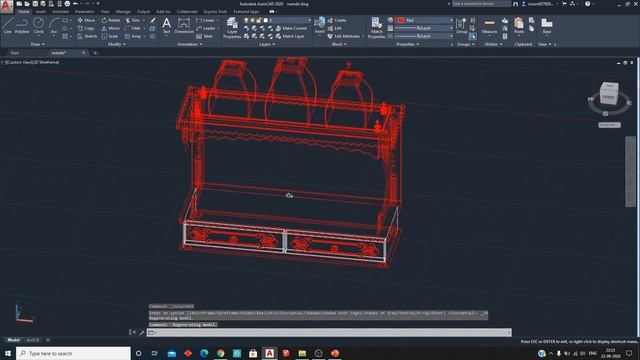
Task: Expand the Layers panel
Action: (x=266, y=44)
